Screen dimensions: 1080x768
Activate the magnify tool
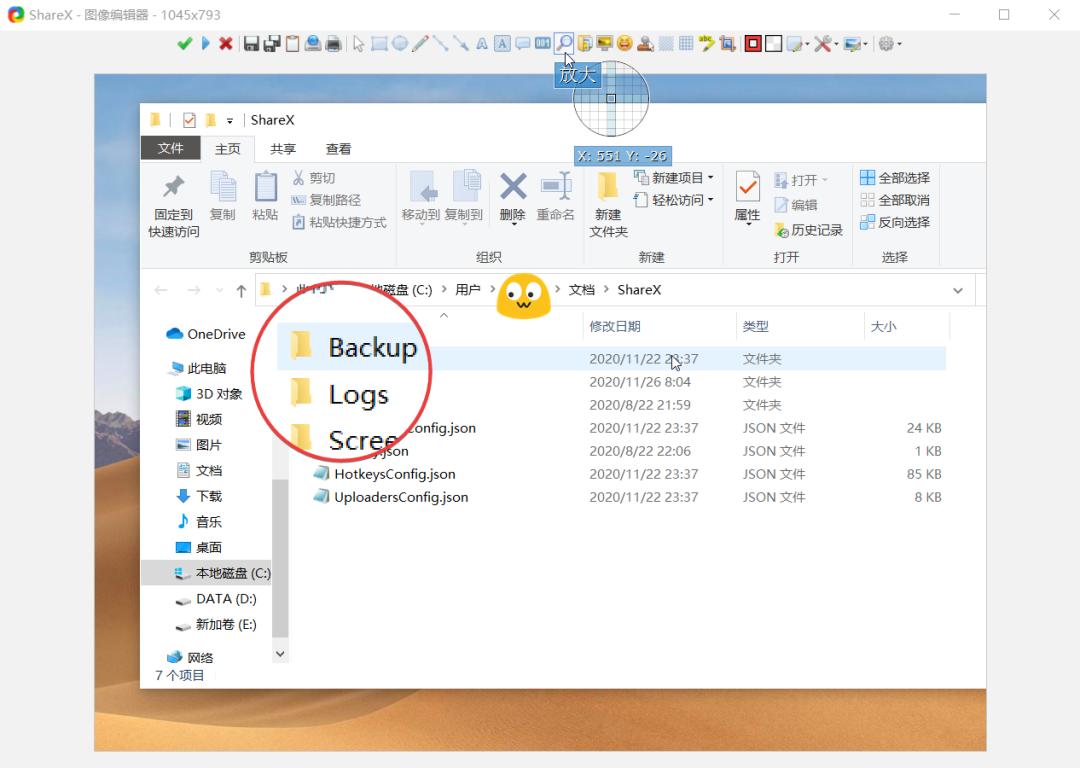click(564, 44)
